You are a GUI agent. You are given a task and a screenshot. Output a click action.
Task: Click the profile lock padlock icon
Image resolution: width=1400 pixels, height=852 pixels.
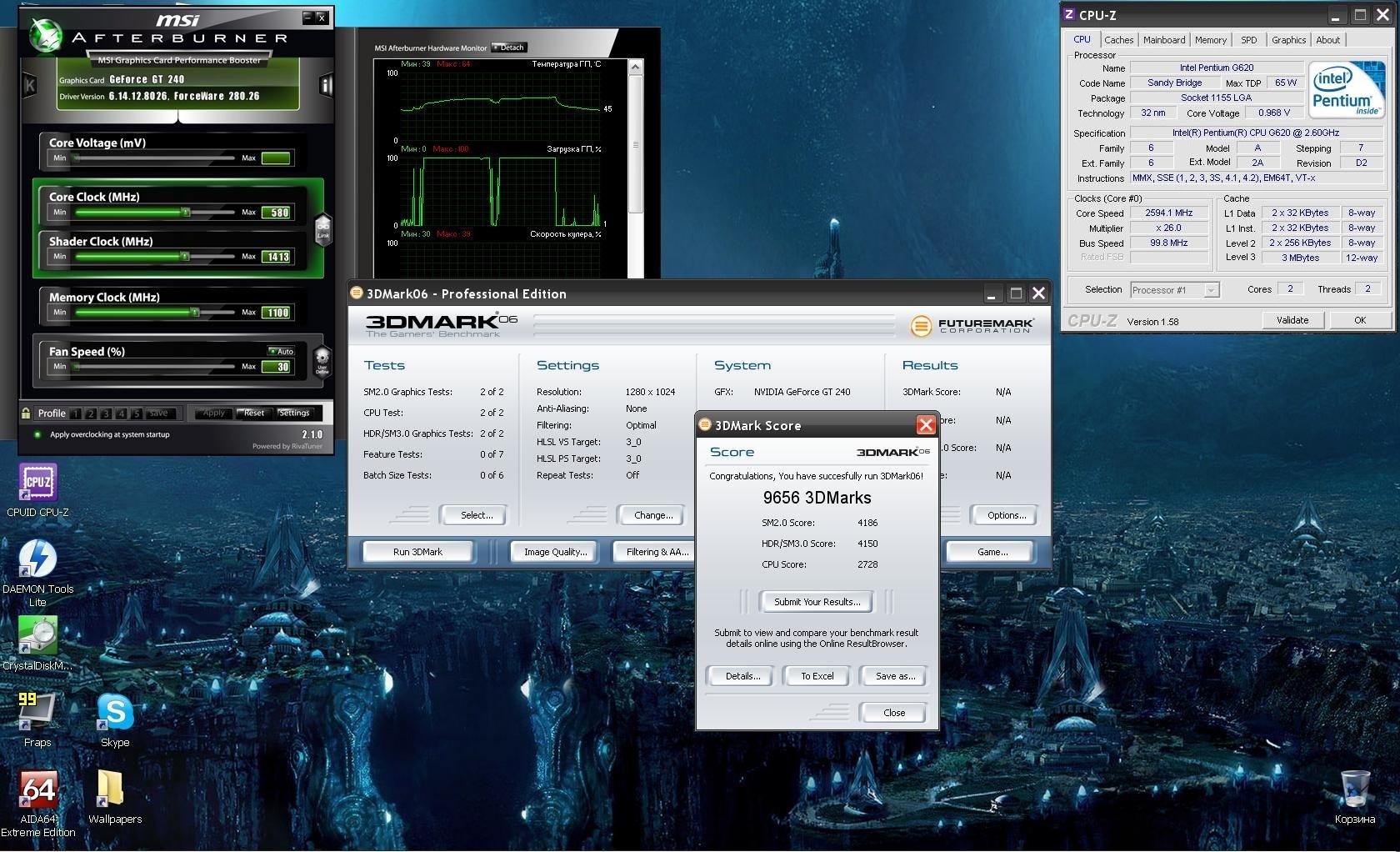click(26, 413)
